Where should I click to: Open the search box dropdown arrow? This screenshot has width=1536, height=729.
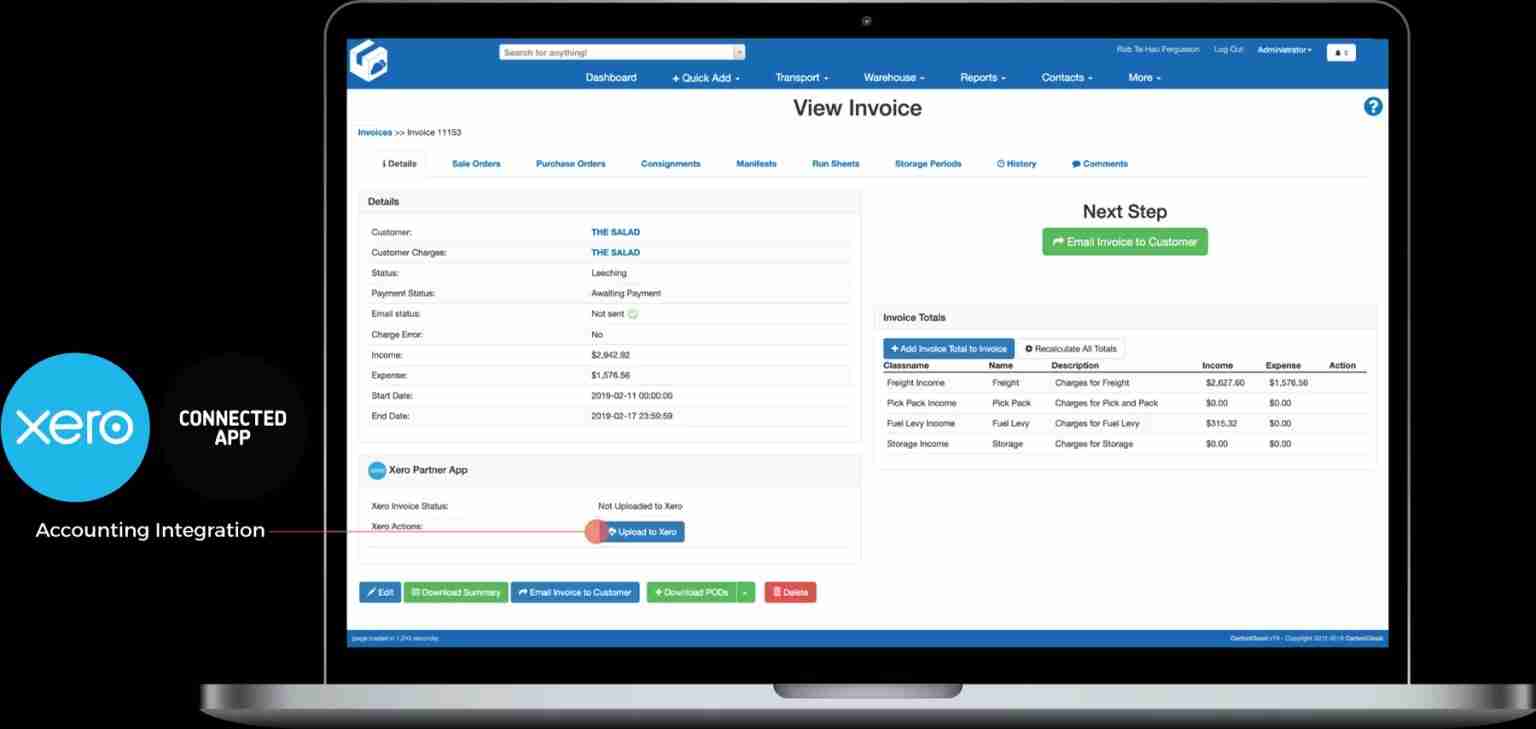point(739,53)
